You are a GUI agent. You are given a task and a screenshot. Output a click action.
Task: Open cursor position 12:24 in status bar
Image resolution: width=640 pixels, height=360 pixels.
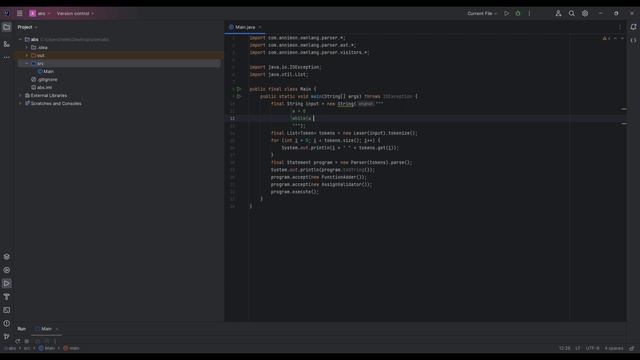pyautogui.click(x=564, y=349)
